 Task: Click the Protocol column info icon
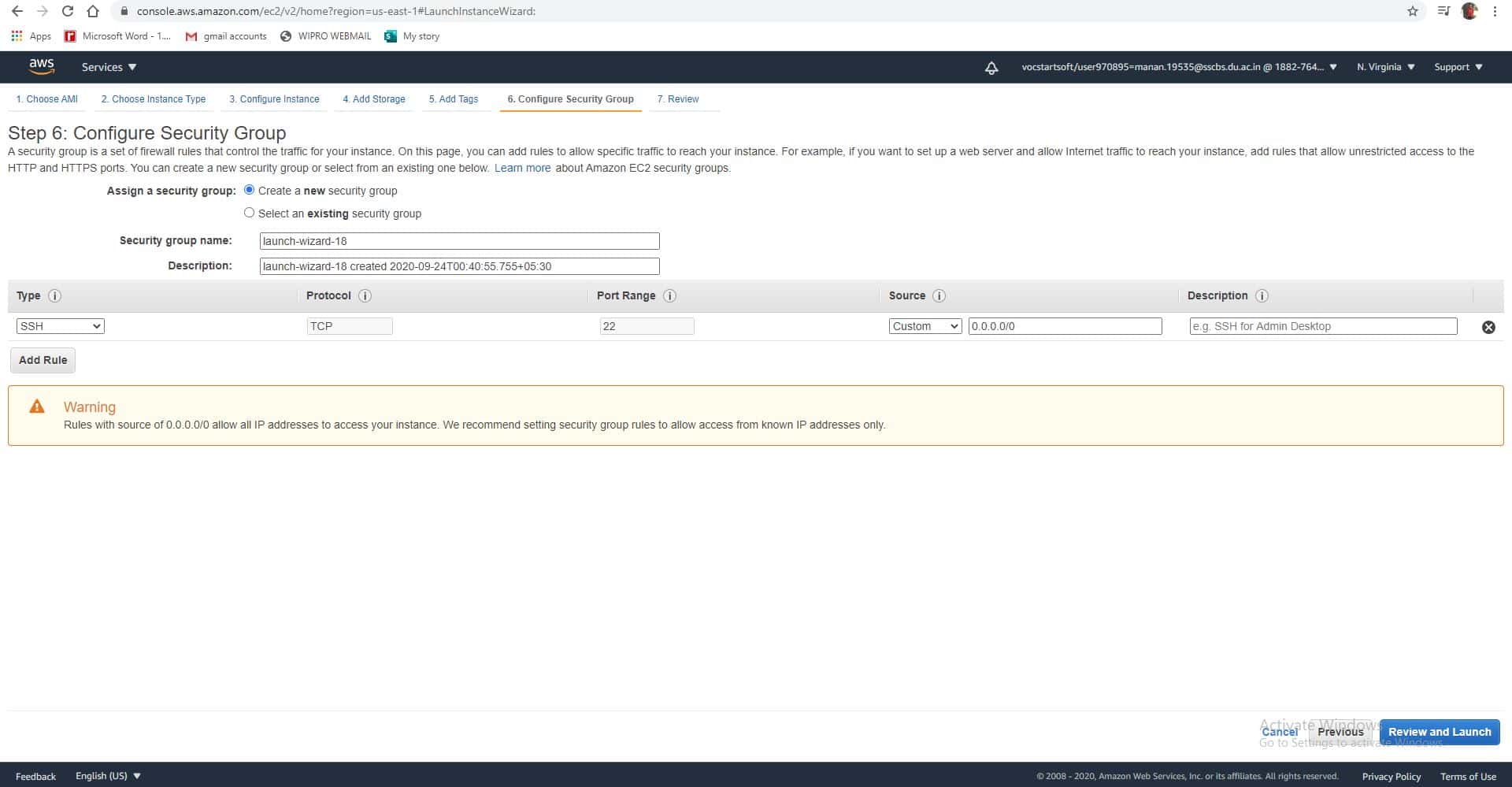tap(365, 296)
